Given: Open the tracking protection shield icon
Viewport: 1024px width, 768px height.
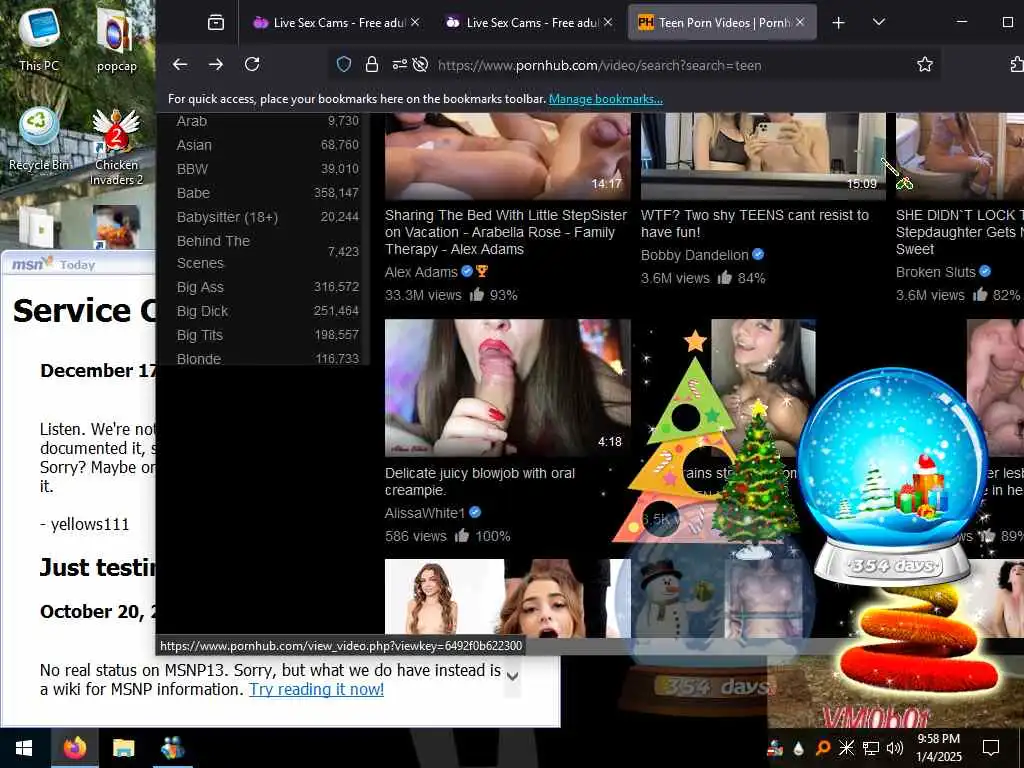Looking at the screenshot, I should [x=344, y=64].
